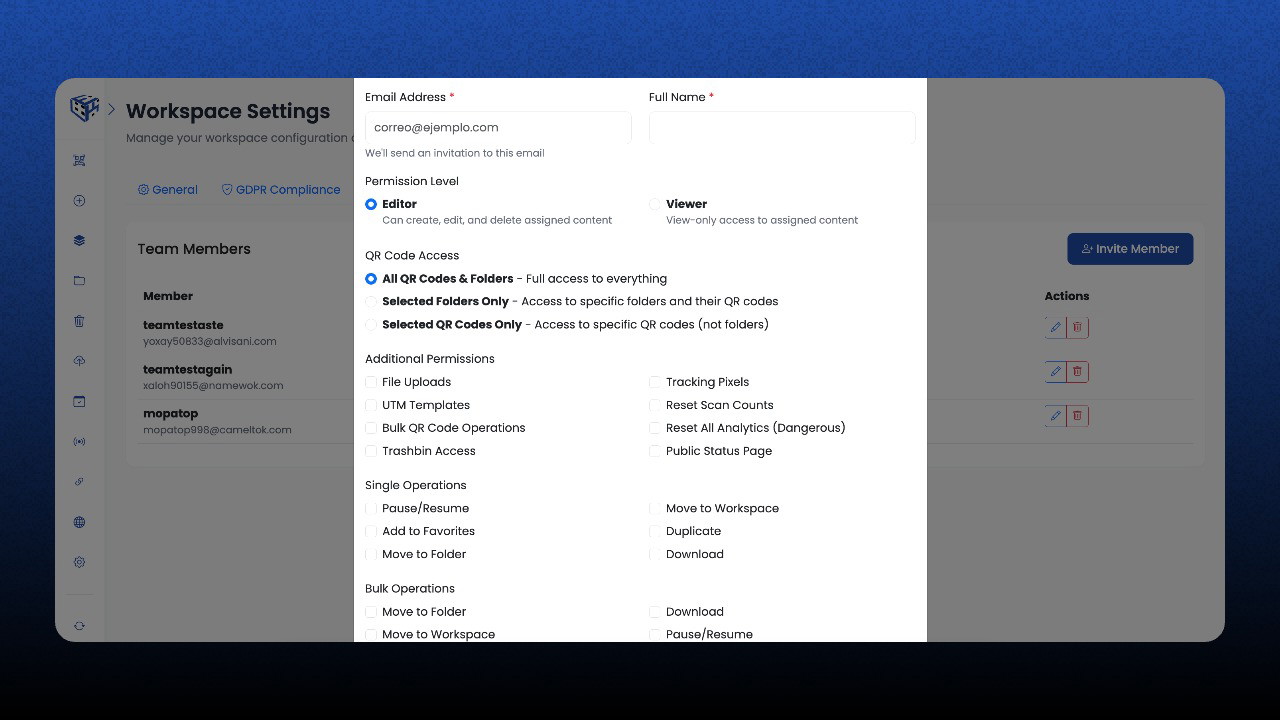This screenshot has width=1280, height=720.
Task: Expand sidebar using the chevron beside logo
Action: coord(111,109)
